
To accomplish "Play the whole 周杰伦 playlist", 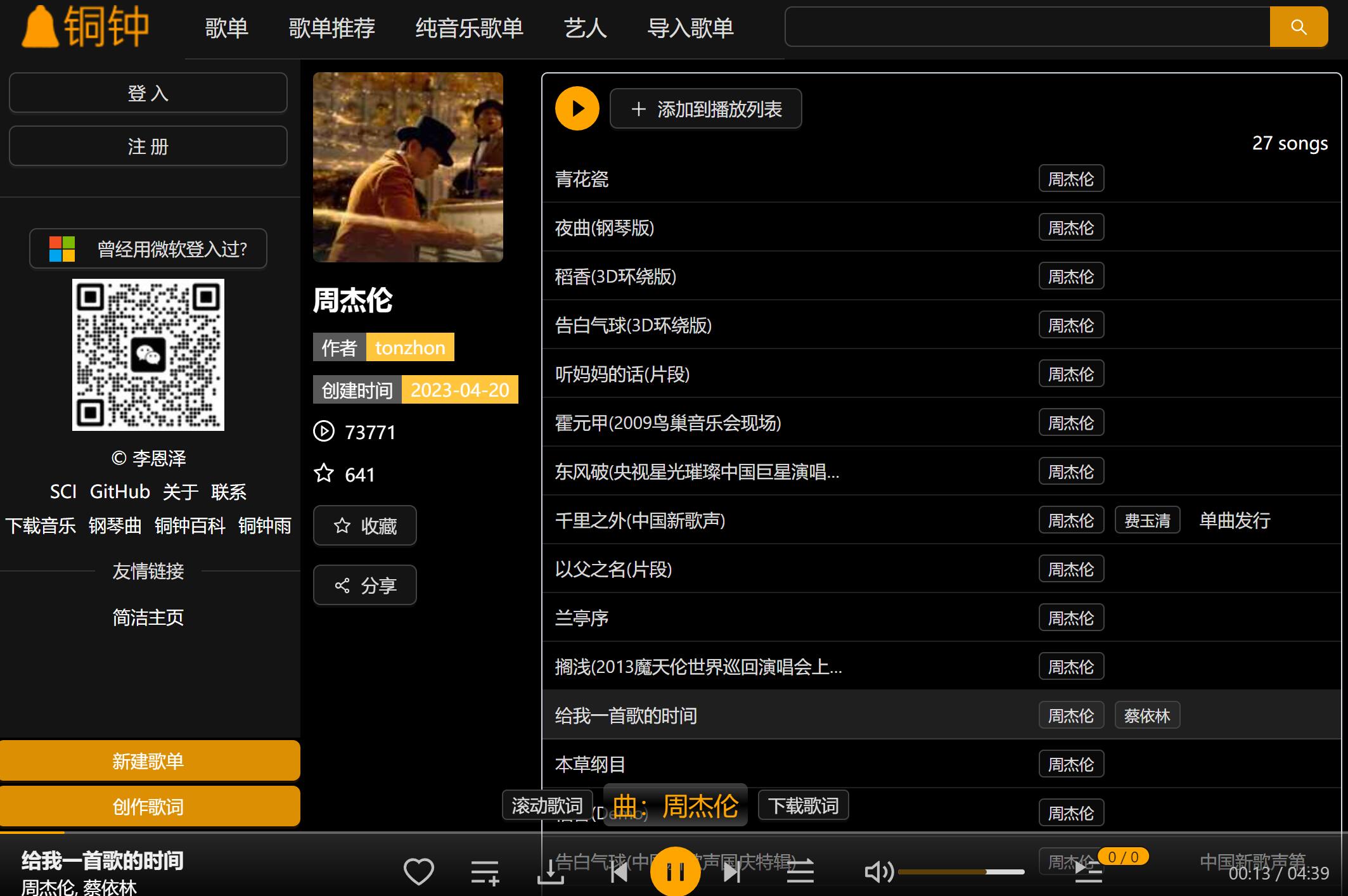I will click(577, 108).
